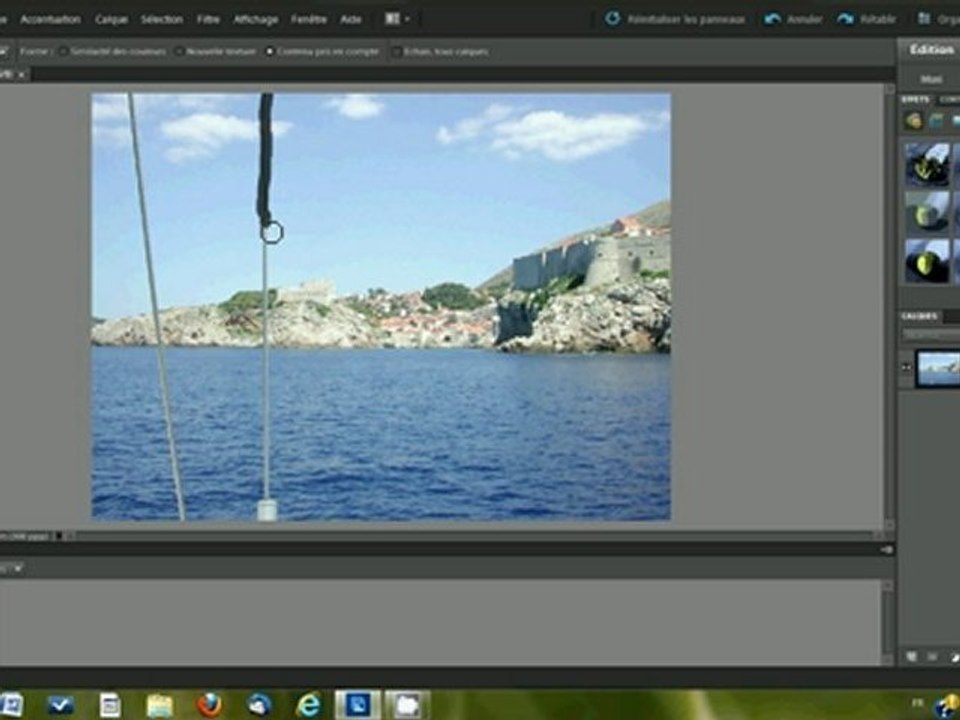The image size is (960, 720).
Task: Select the Contenu pris en compte option
Action: coord(270,51)
